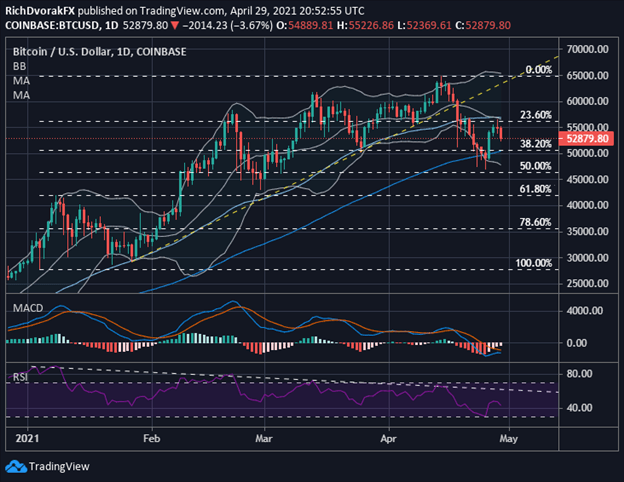Click the 80.00 RSI axis label

point(579,374)
